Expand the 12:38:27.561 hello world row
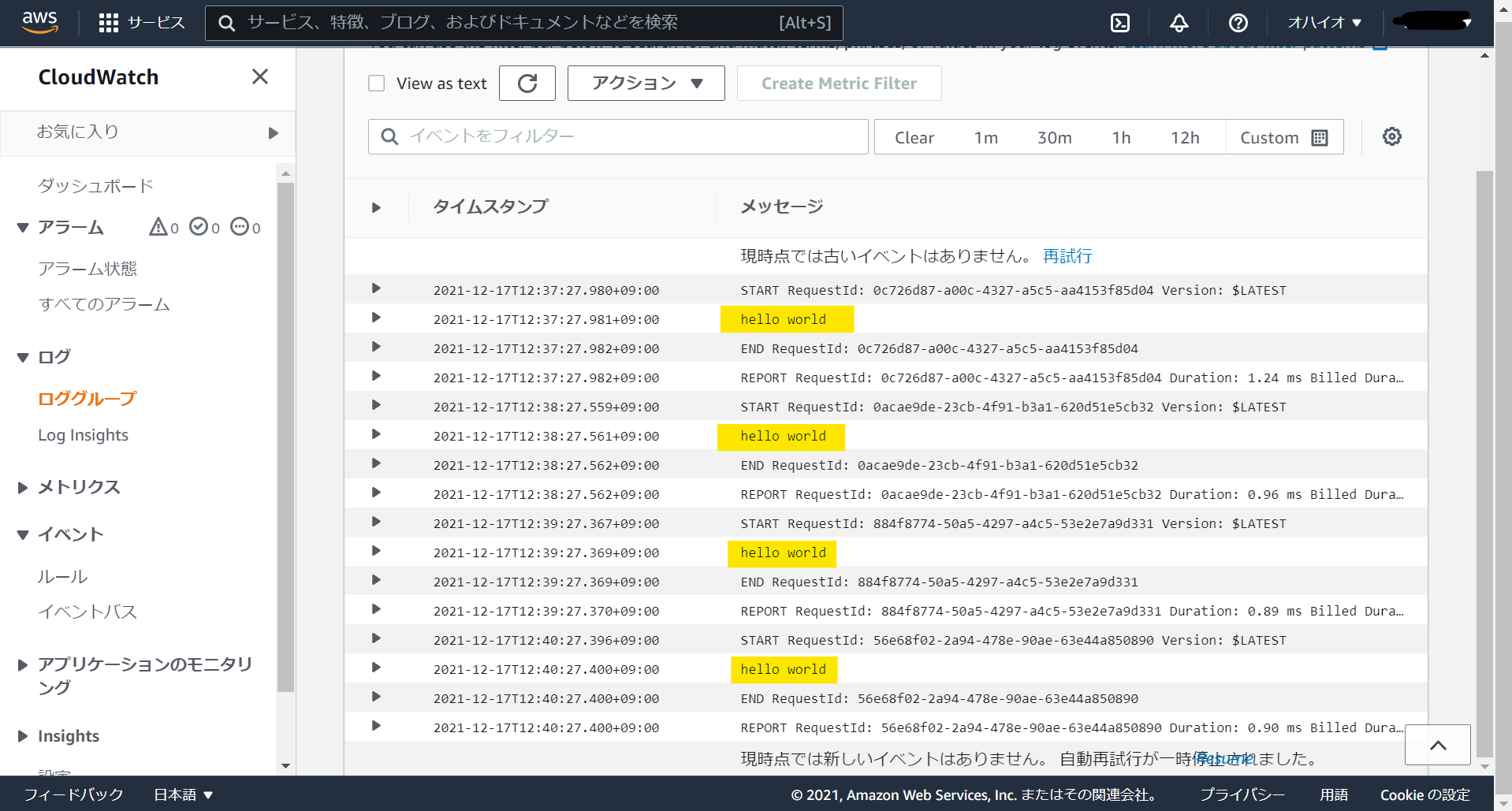 [x=376, y=434]
